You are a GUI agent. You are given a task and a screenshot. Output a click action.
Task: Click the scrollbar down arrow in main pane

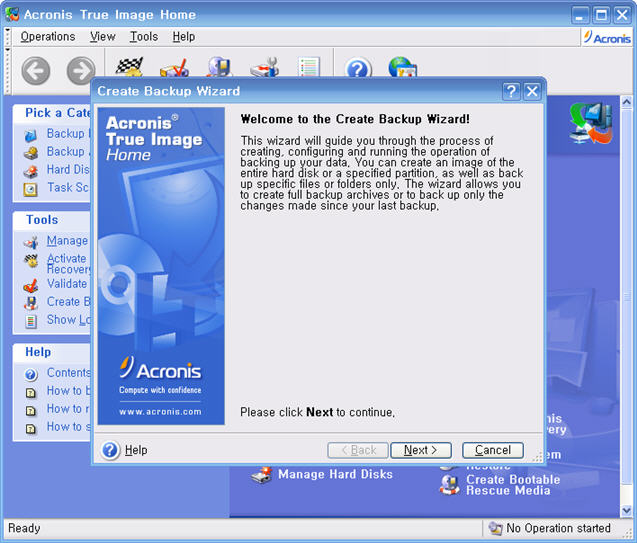pyautogui.click(x=626, y=511)
